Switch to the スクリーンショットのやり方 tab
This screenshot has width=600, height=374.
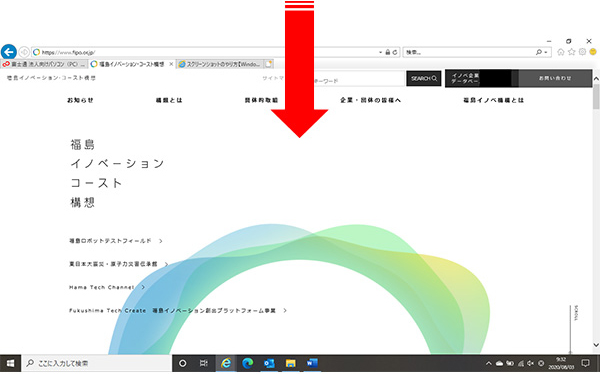[220, 64]
